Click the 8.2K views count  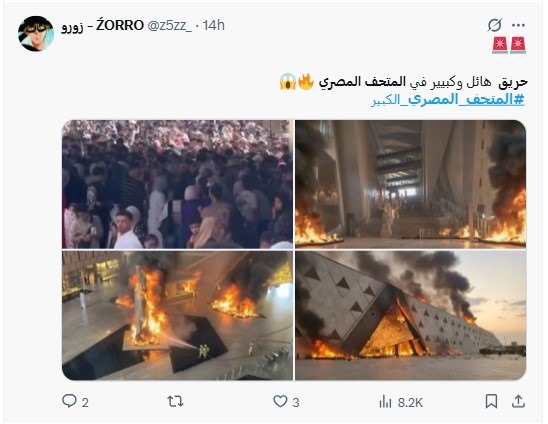coord(410,403)
